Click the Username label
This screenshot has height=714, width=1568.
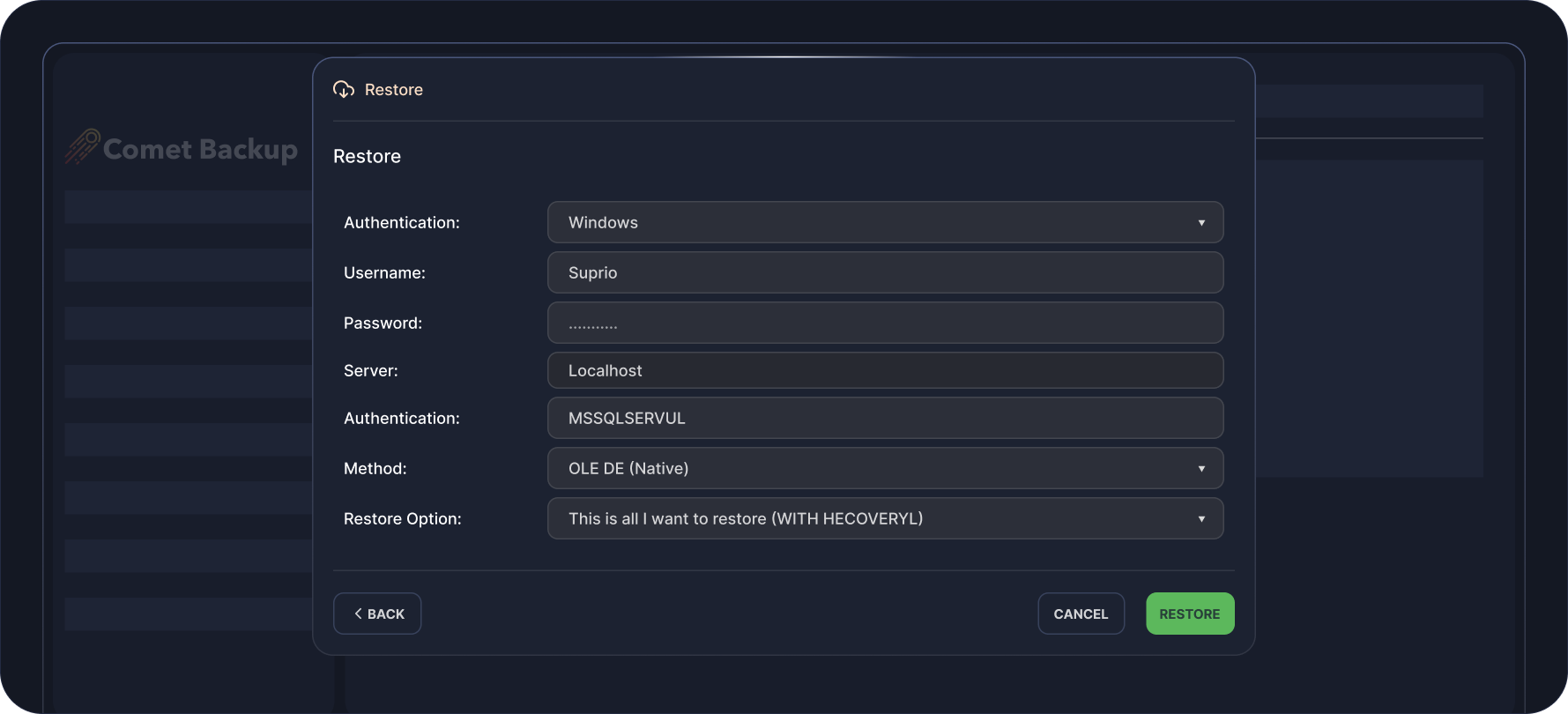tap(384, 273)
